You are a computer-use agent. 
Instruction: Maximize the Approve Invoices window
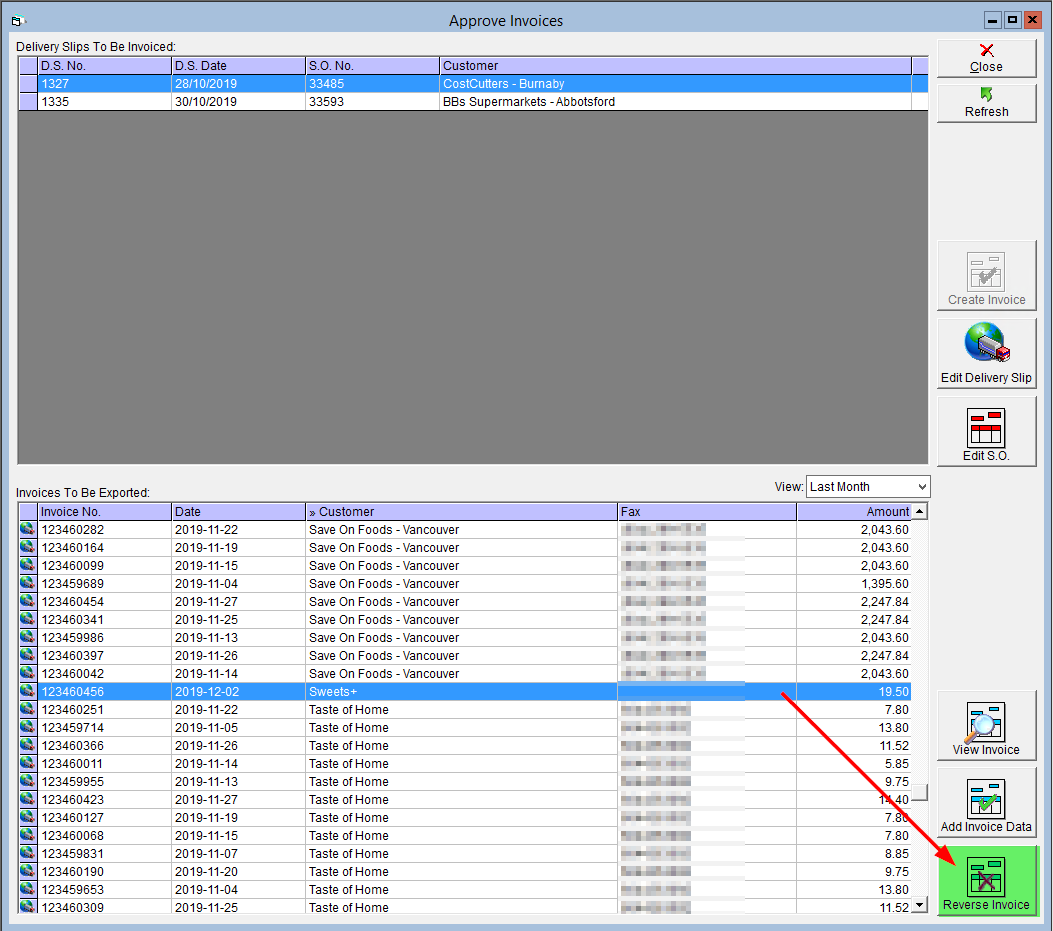(1012, 20)
